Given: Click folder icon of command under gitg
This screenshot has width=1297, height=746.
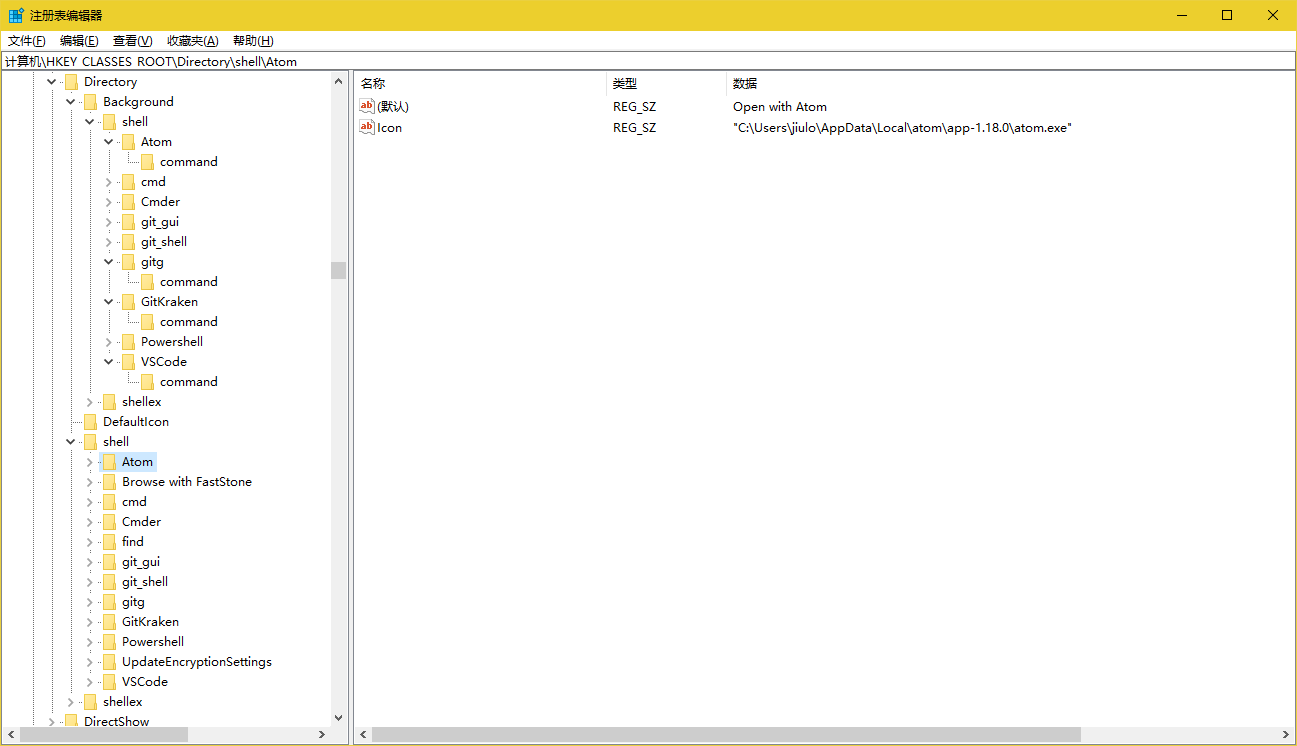Looking at the screenshot, I should coord(147,282).
